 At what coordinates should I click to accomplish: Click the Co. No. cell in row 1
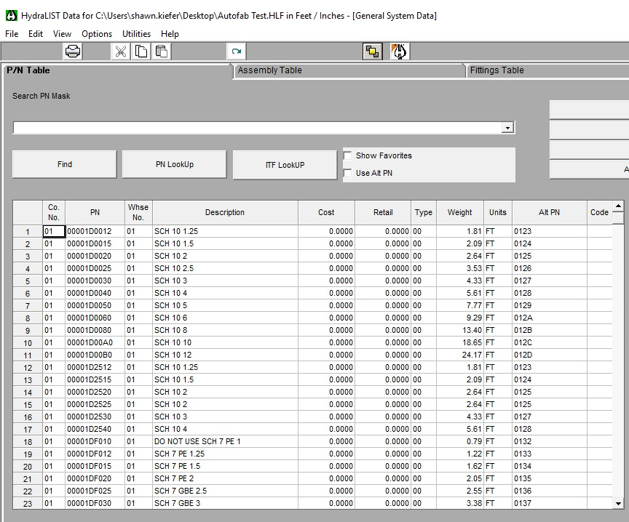click(54, 232)
